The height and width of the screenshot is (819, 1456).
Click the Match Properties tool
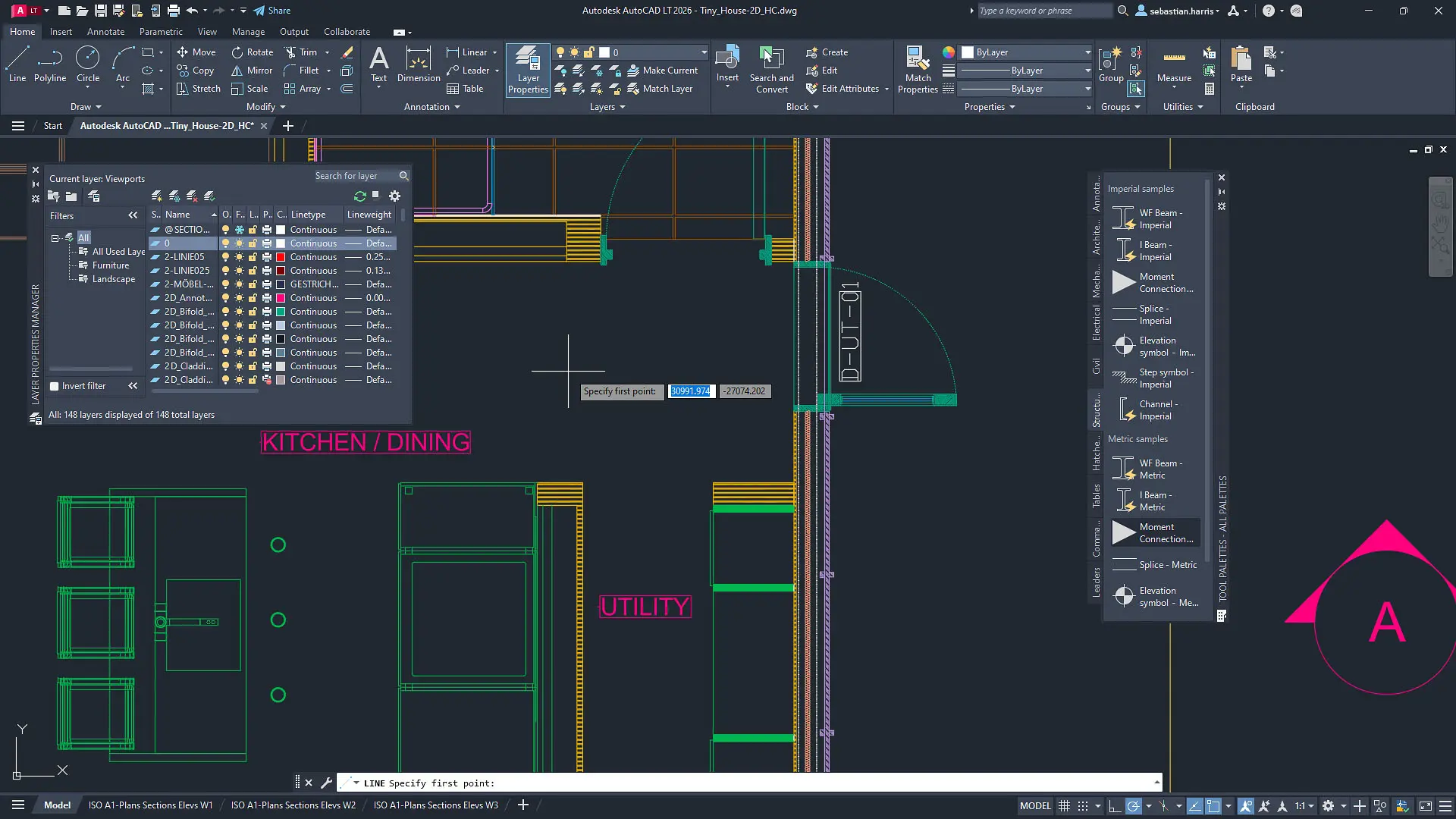(x=918, y=68)
